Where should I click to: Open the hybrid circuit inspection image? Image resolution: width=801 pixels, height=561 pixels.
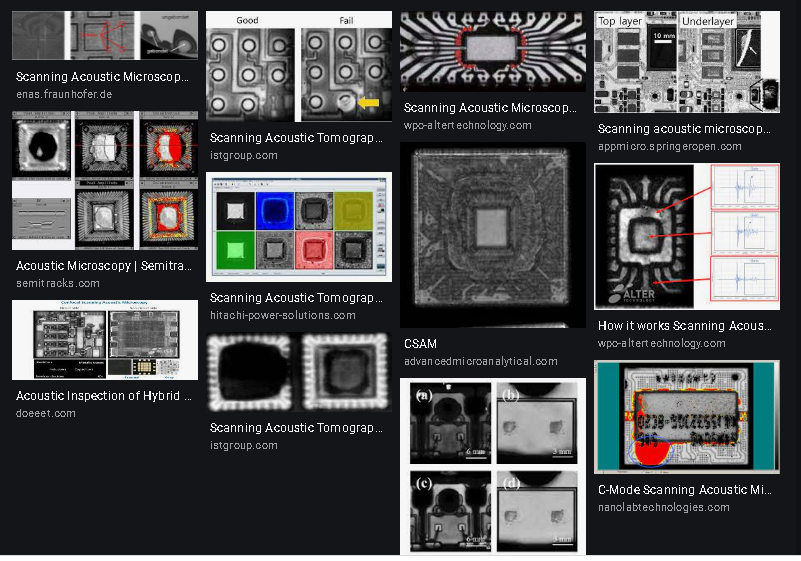pos(105,340)
